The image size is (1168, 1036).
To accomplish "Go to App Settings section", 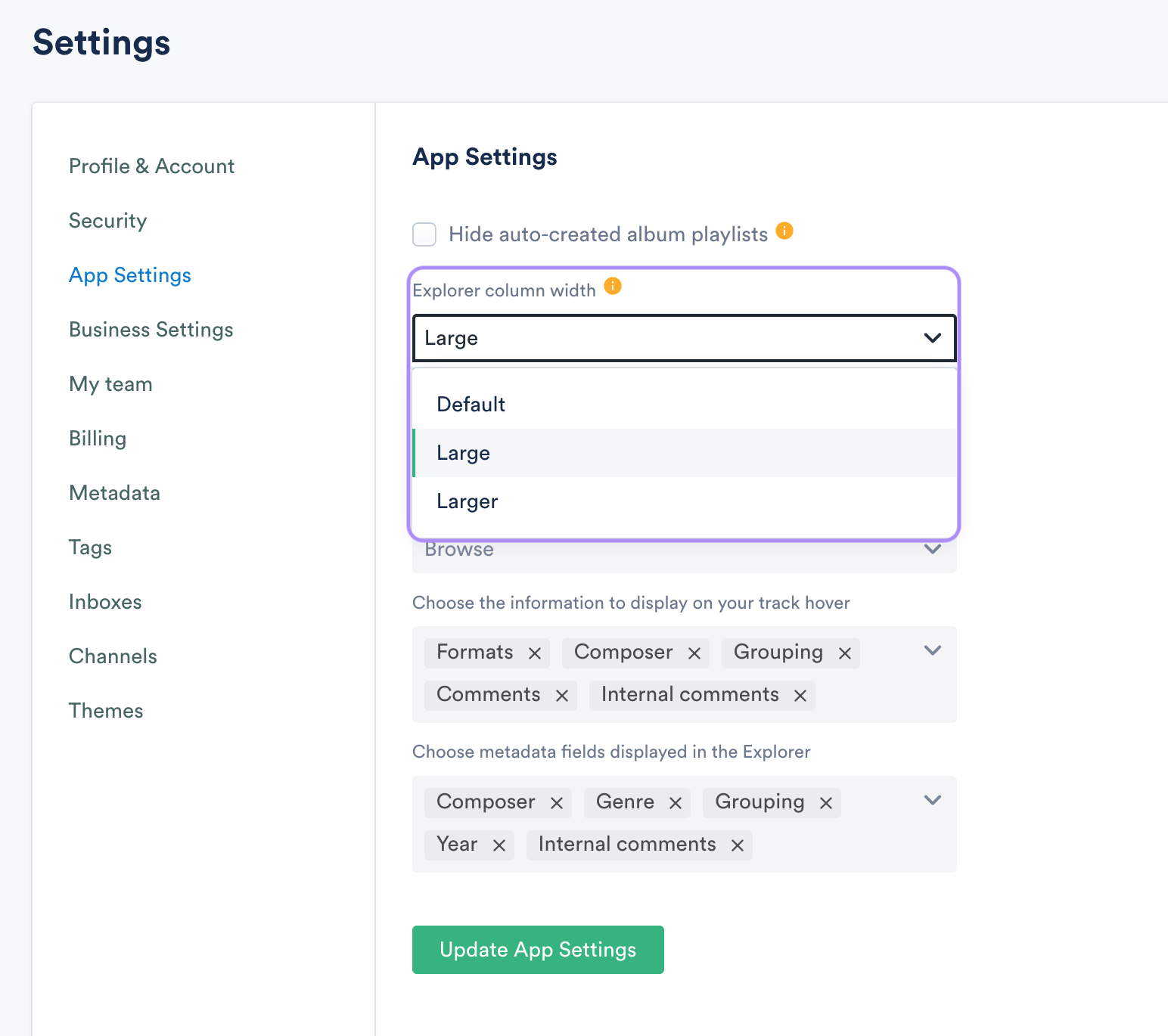I will (x=129, y=275).
